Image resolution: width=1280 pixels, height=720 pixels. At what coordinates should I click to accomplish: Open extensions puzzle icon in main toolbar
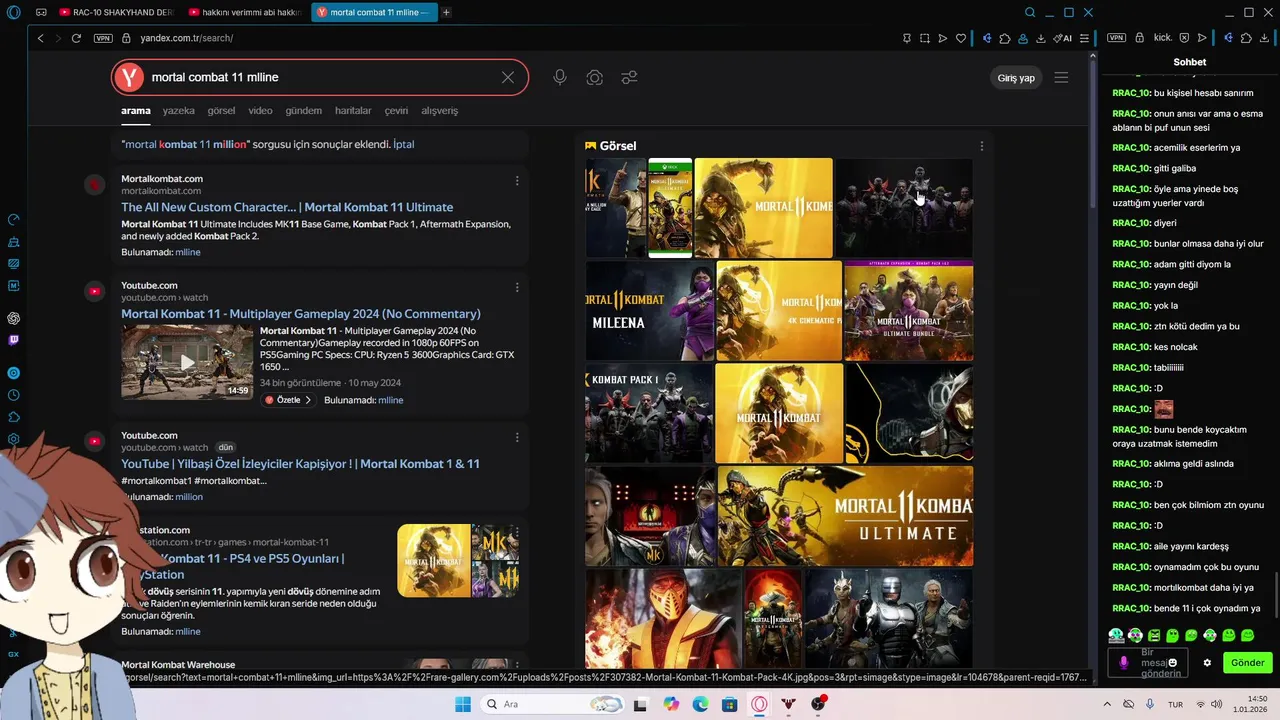pos(1005,38)
